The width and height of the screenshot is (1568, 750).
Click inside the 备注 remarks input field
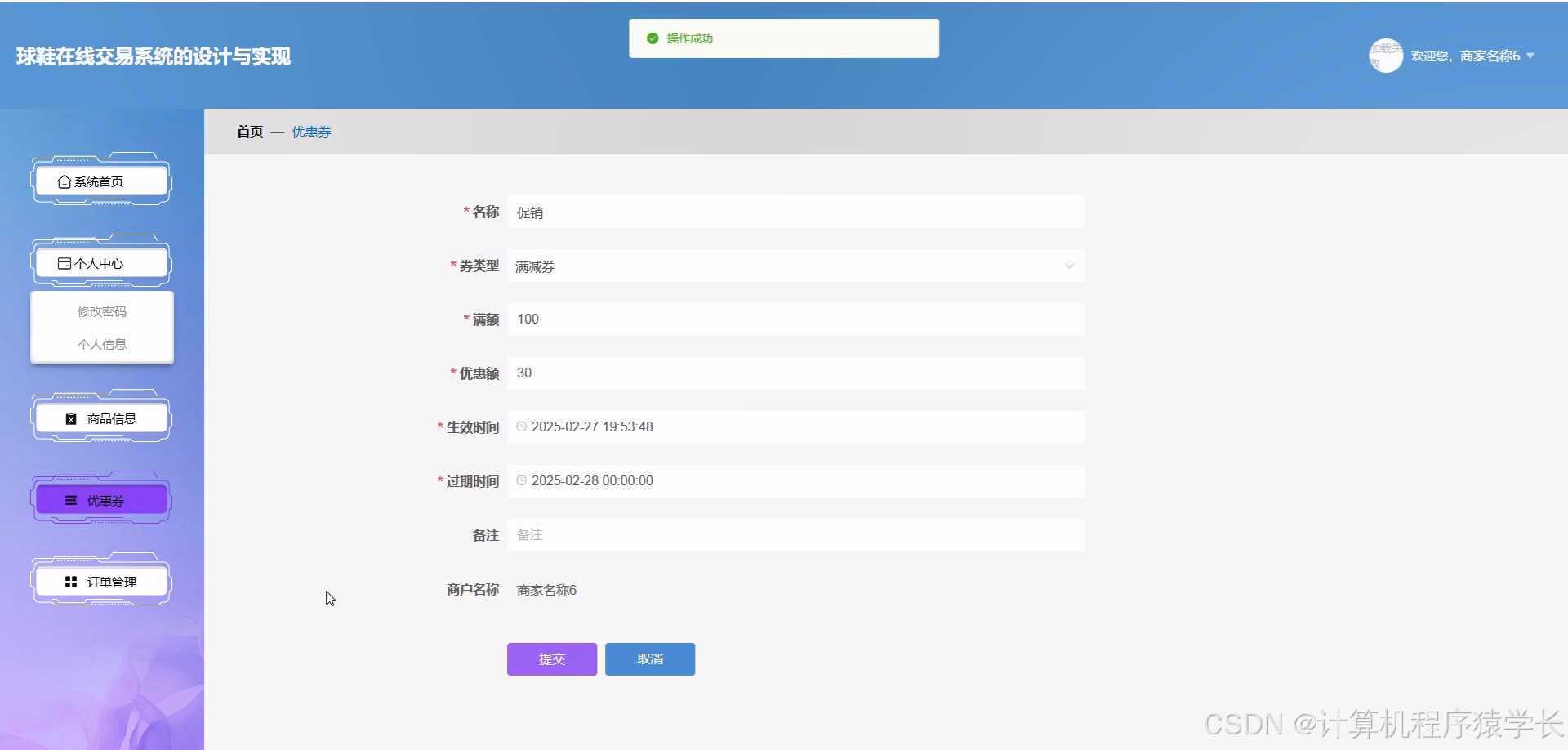[x=795, y=535]
